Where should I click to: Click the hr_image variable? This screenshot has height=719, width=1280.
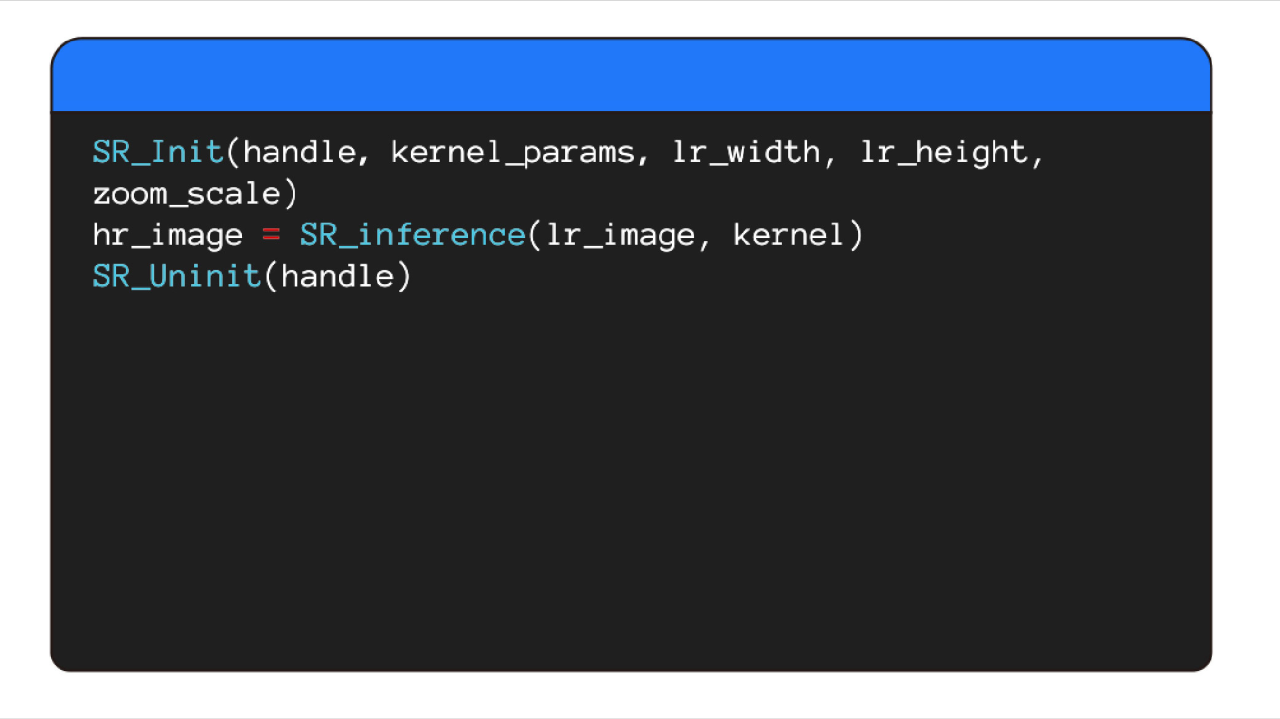tap(167, 236)
